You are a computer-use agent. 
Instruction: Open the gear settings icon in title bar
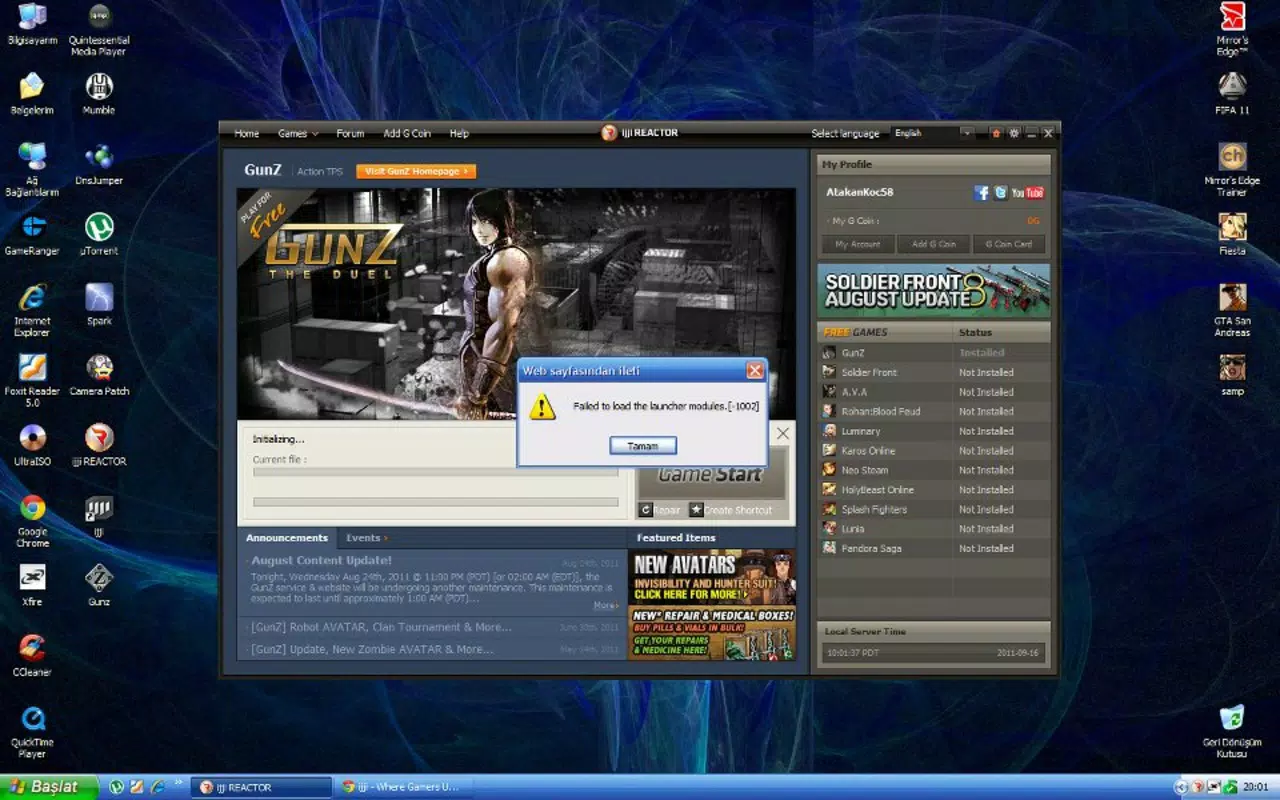point(1013,133)
